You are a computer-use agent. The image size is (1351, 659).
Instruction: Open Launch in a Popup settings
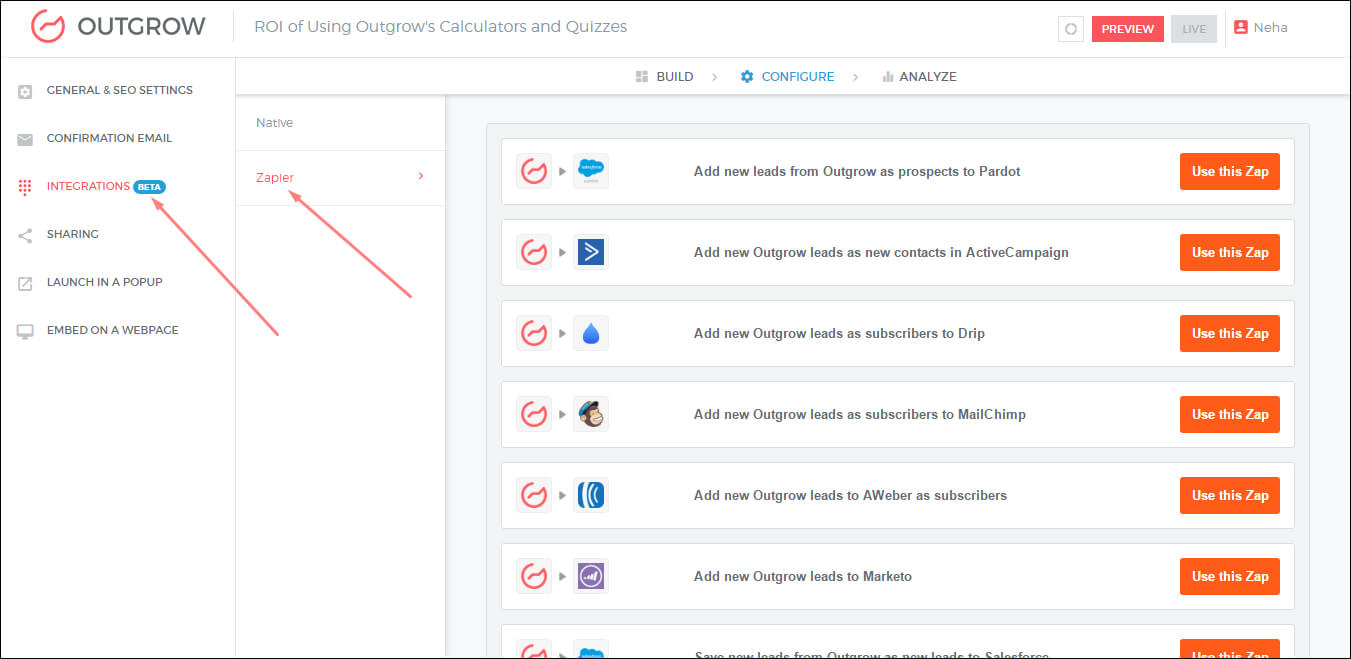pyautogui.click(x=104, y=282)
